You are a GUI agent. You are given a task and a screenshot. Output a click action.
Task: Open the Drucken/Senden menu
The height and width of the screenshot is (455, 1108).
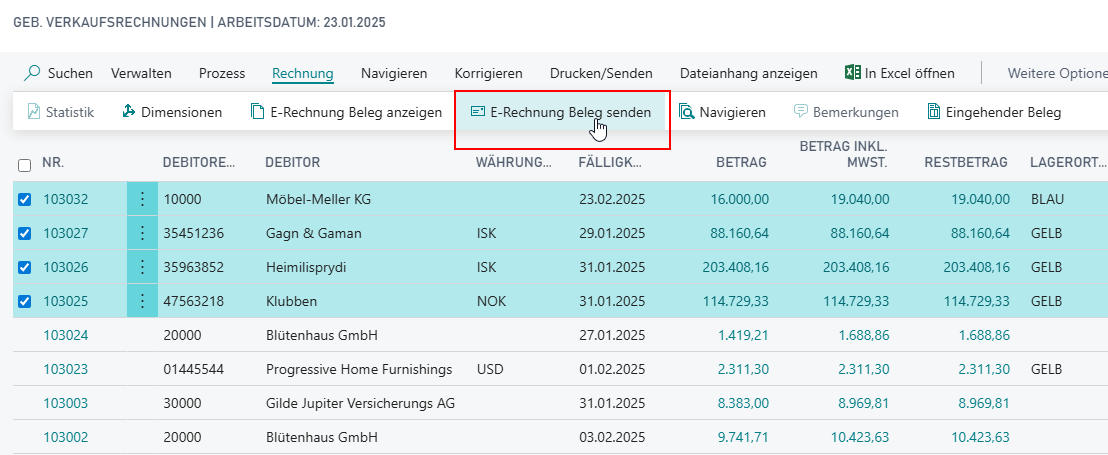(x=601, y=73)
